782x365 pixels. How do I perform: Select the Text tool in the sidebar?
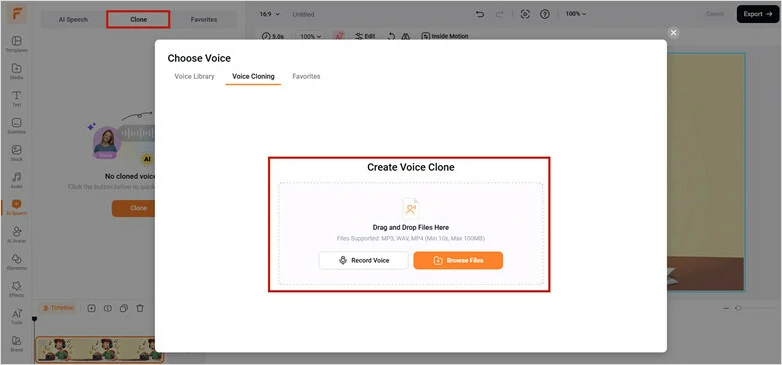[x=16, y=98]
